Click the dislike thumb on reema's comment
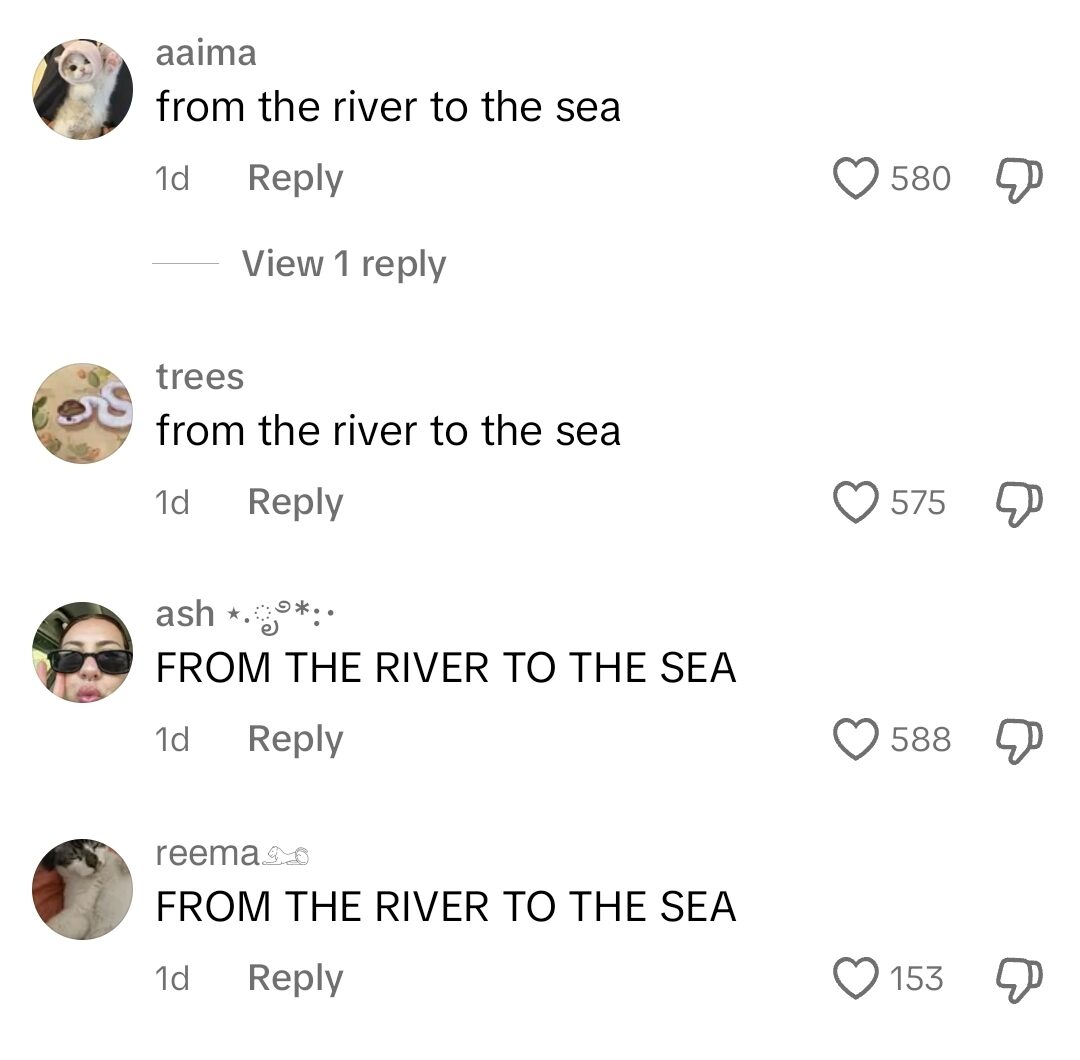Screen dimensions: 1080x1060 1020,978
